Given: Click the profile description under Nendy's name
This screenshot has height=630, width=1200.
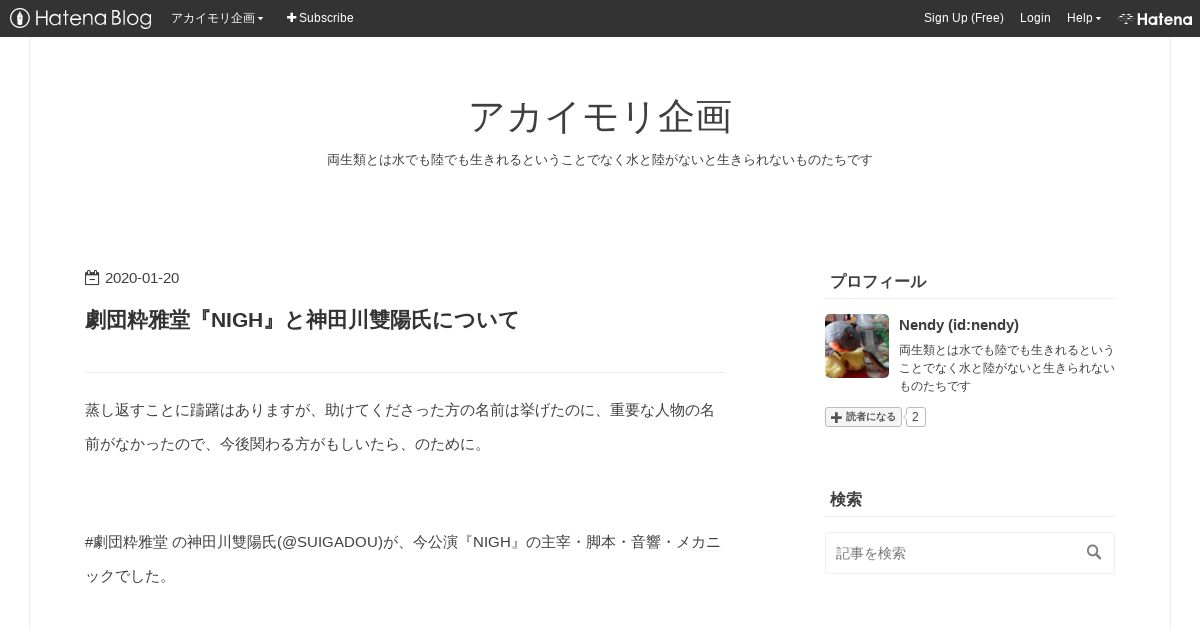Looking at the screenshot, I should pyautogui.click(x=1007, y=368).
